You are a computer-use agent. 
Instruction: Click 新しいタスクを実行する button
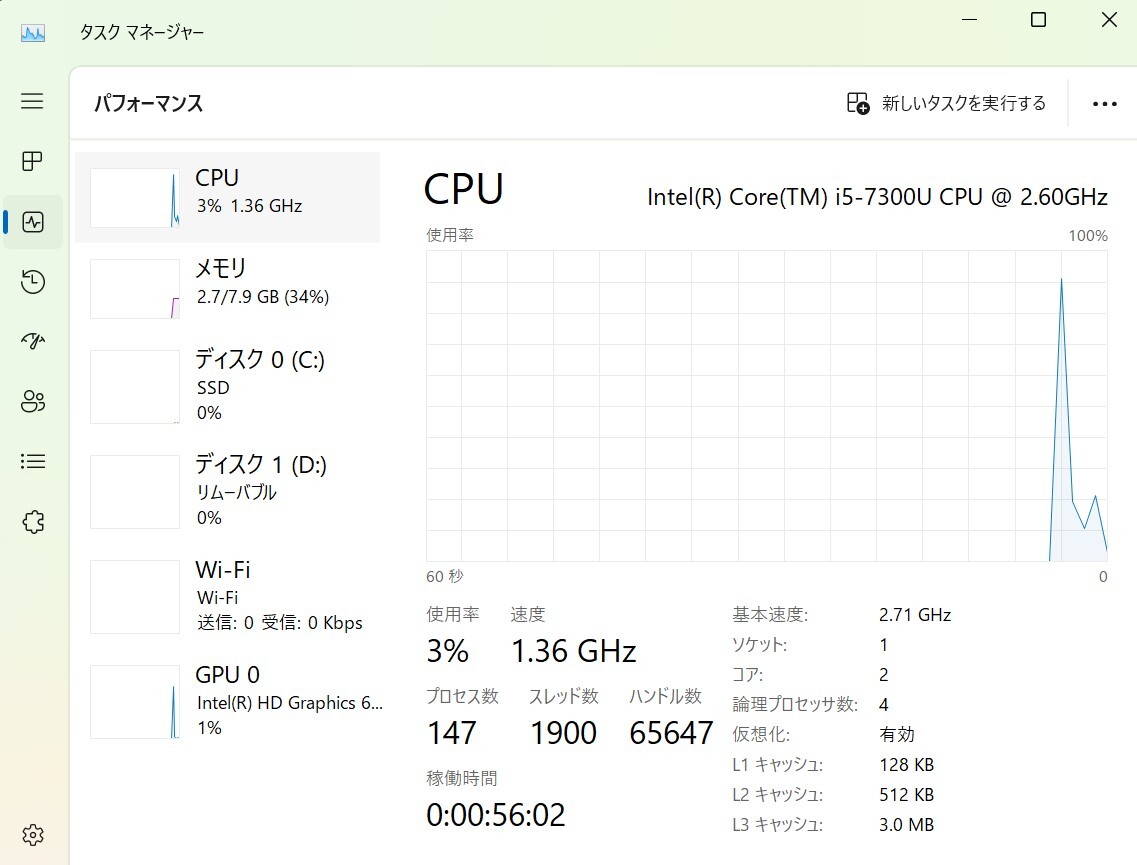click(946, 103)
